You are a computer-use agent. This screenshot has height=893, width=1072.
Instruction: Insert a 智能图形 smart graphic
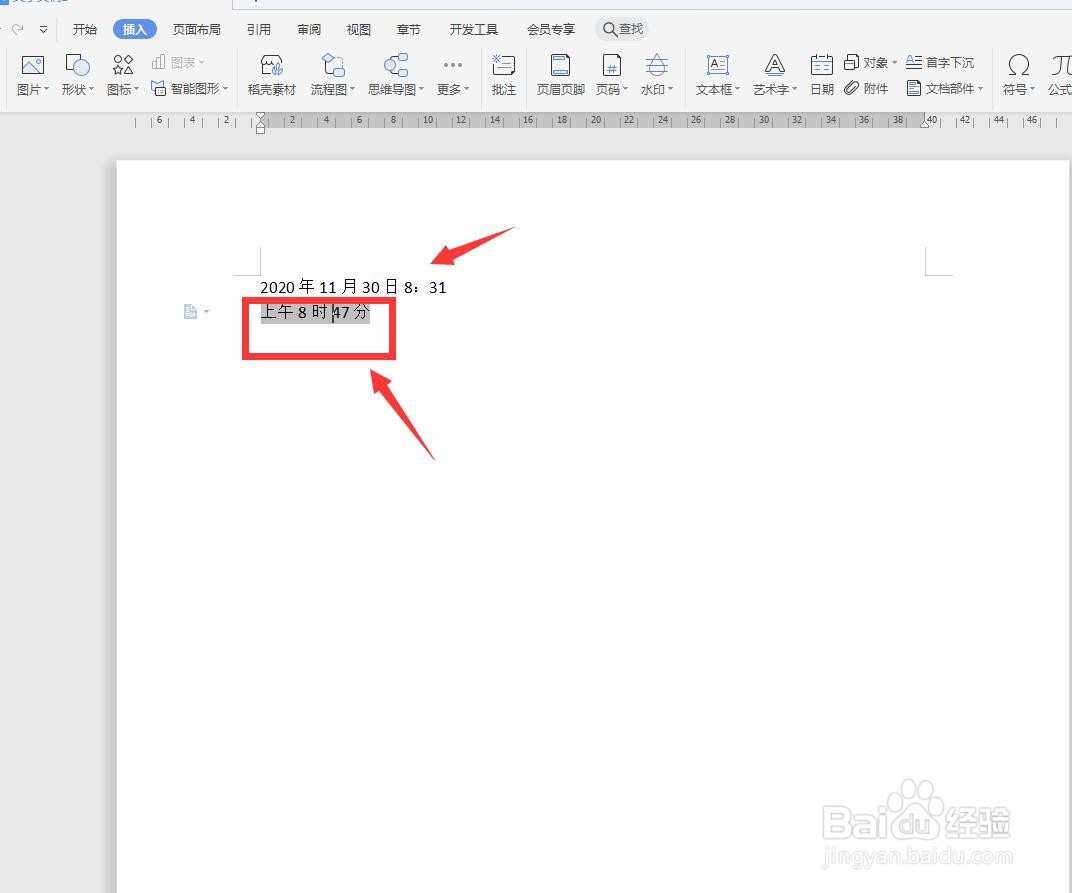(189, 89)
